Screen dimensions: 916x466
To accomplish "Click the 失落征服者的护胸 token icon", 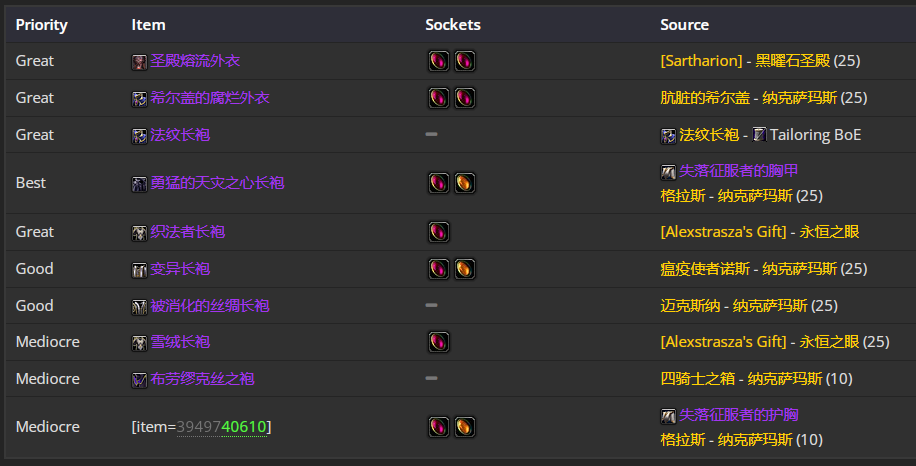I will [x=668, y=416].
